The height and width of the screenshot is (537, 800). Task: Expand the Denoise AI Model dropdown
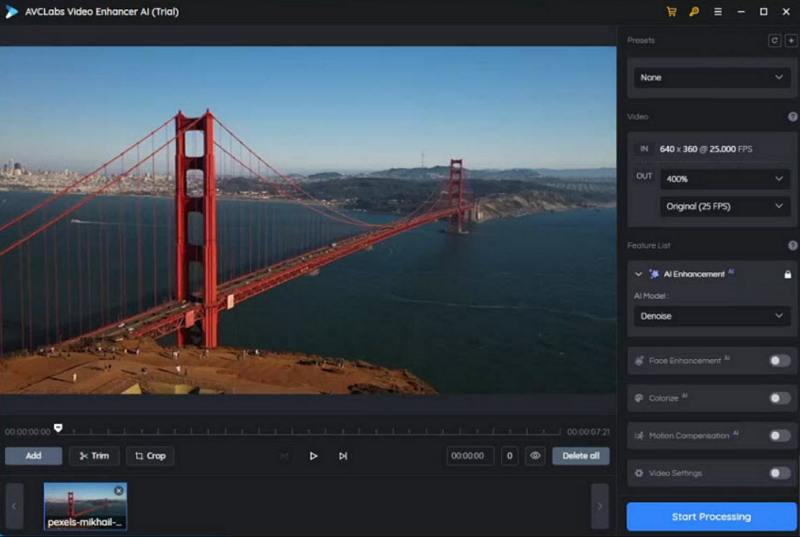(712, 316)
